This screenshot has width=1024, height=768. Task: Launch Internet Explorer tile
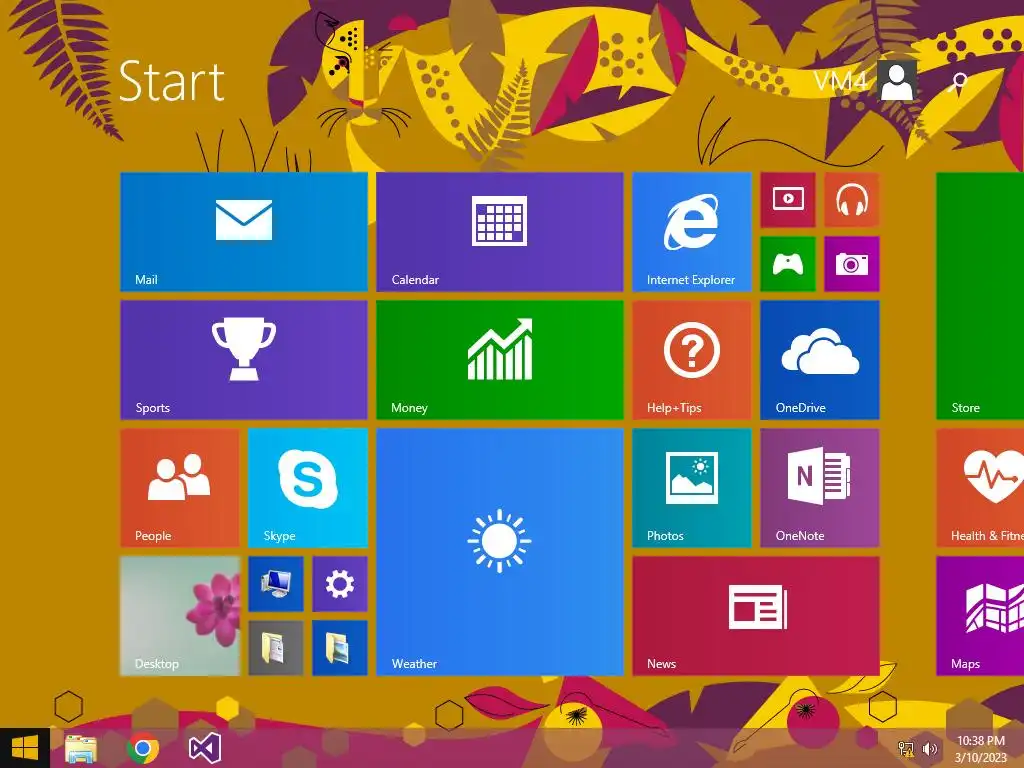coord(692,232)
